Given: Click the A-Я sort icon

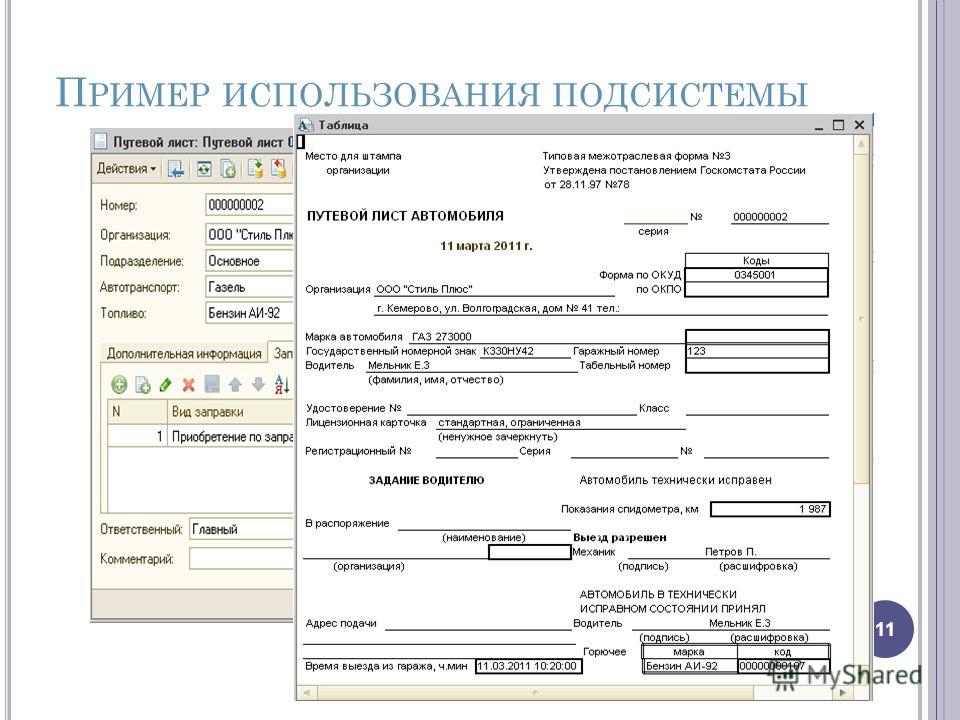Looking at the screenshot, I should pos(282,384).
